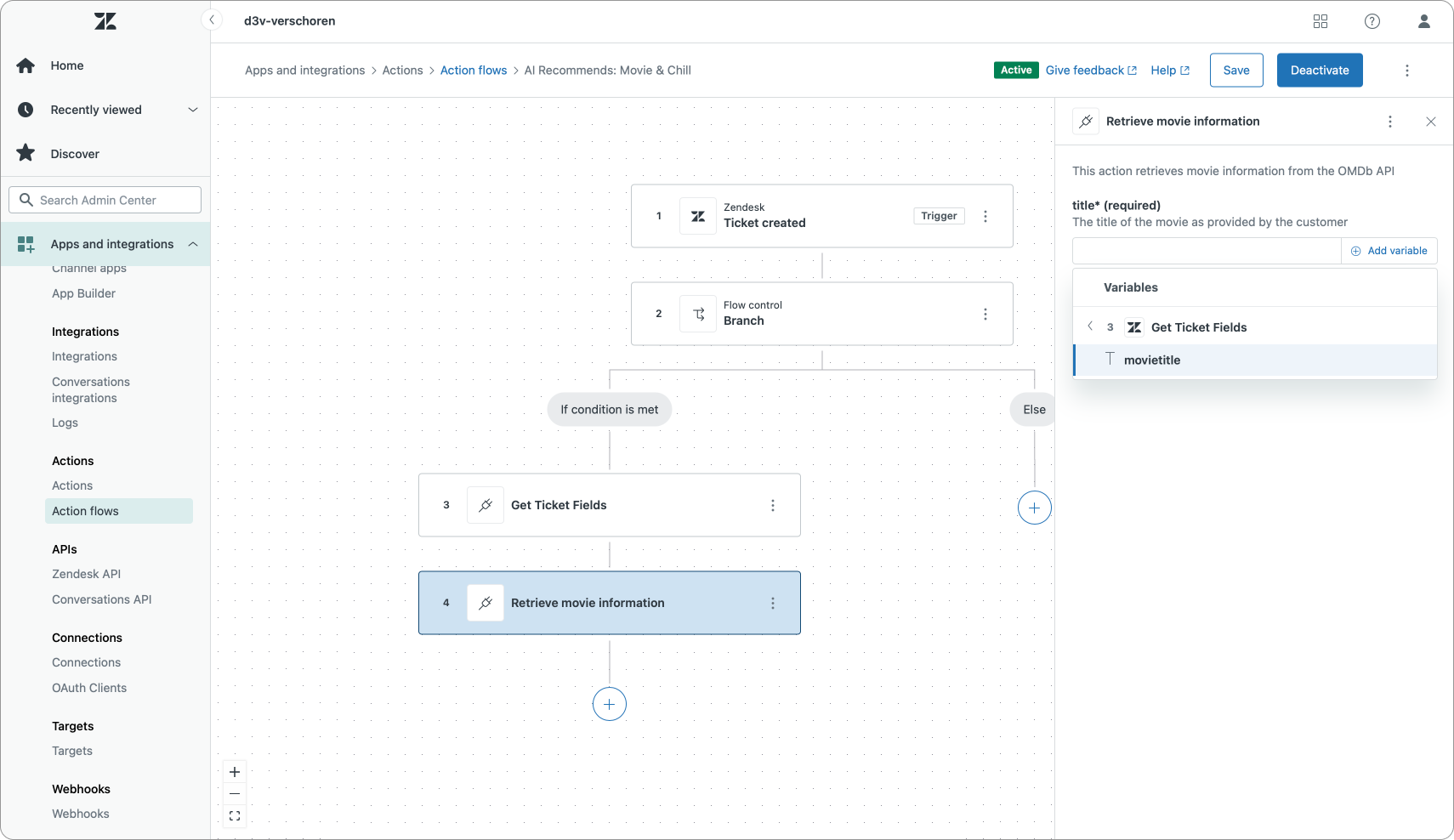This screenshot has height=840, width=1454.
Task: Zoom out on the flow canvas
Action: point(235,794)
